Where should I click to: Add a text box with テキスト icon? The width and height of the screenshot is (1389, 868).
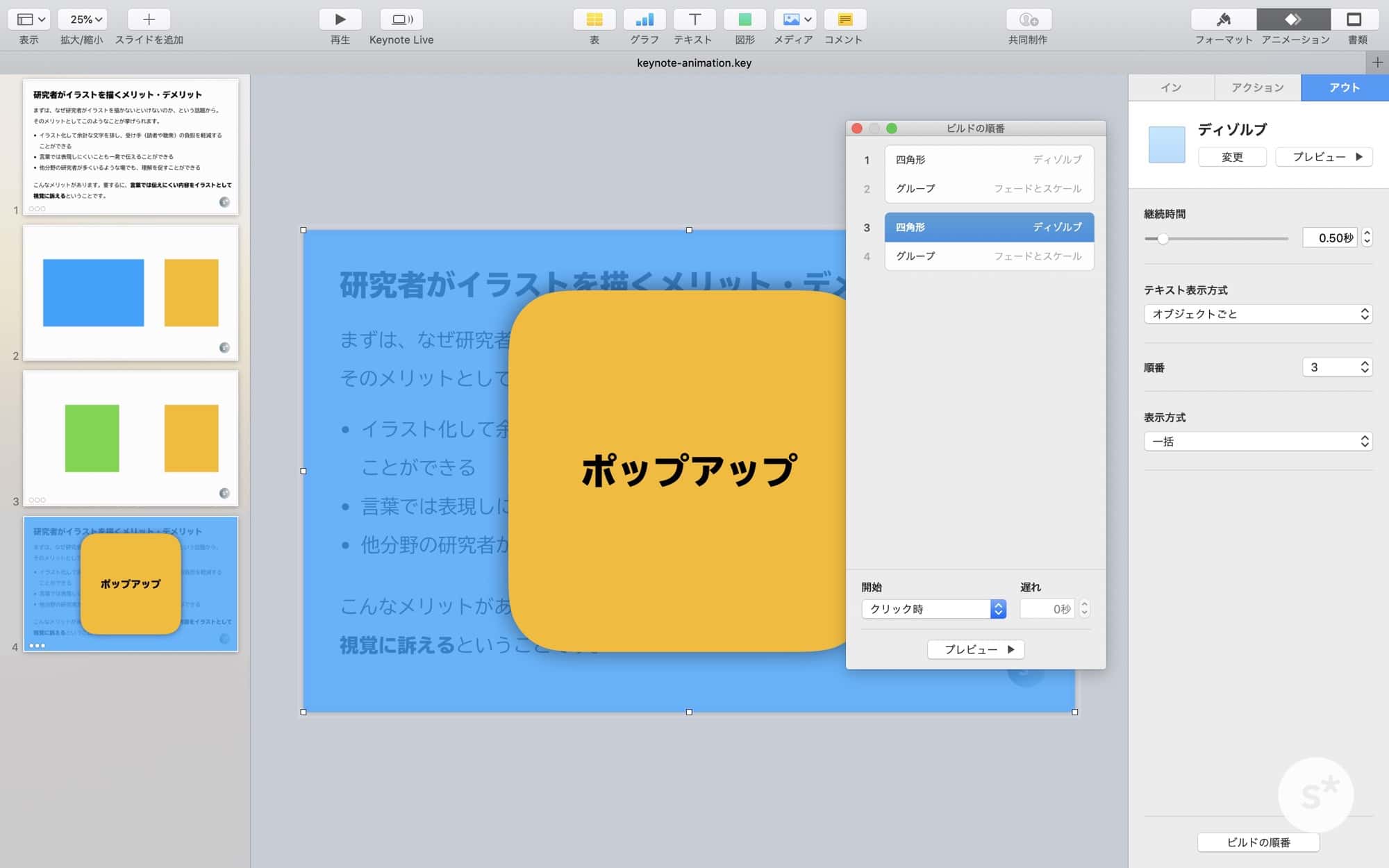[x=694, y=19]
